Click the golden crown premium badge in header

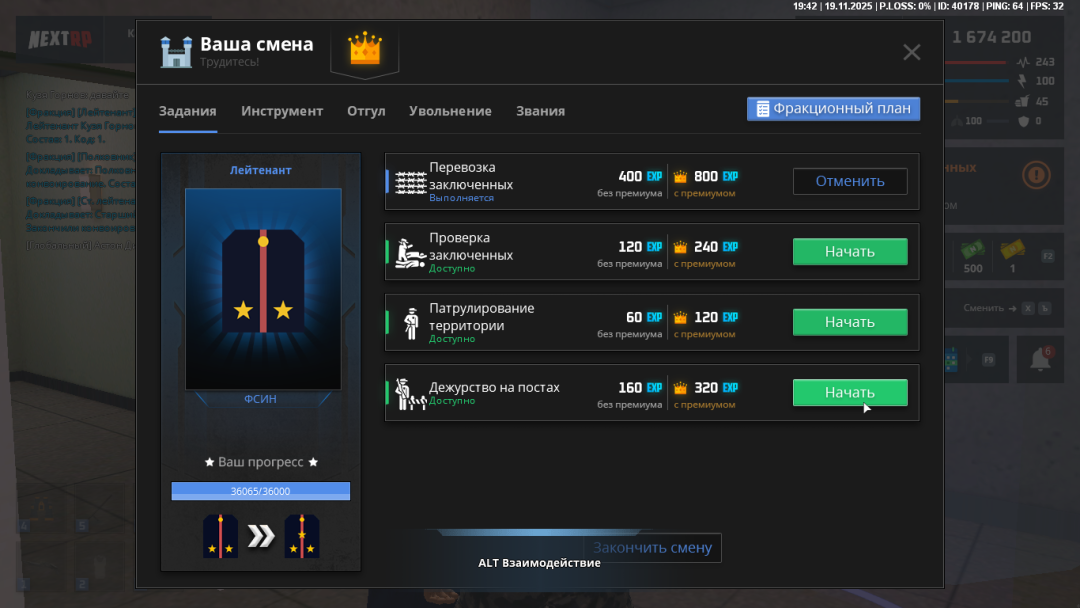point(365,48)
